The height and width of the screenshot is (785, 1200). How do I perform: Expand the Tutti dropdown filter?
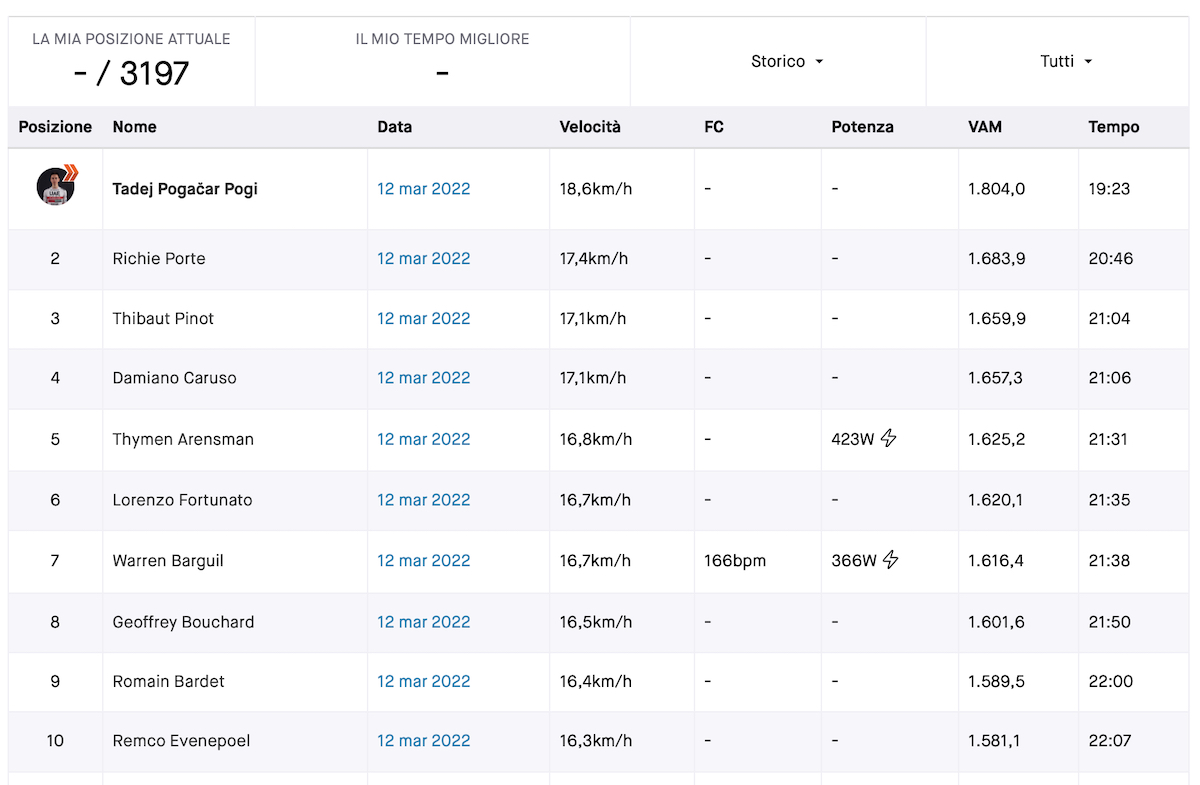tap(1066, 62)
